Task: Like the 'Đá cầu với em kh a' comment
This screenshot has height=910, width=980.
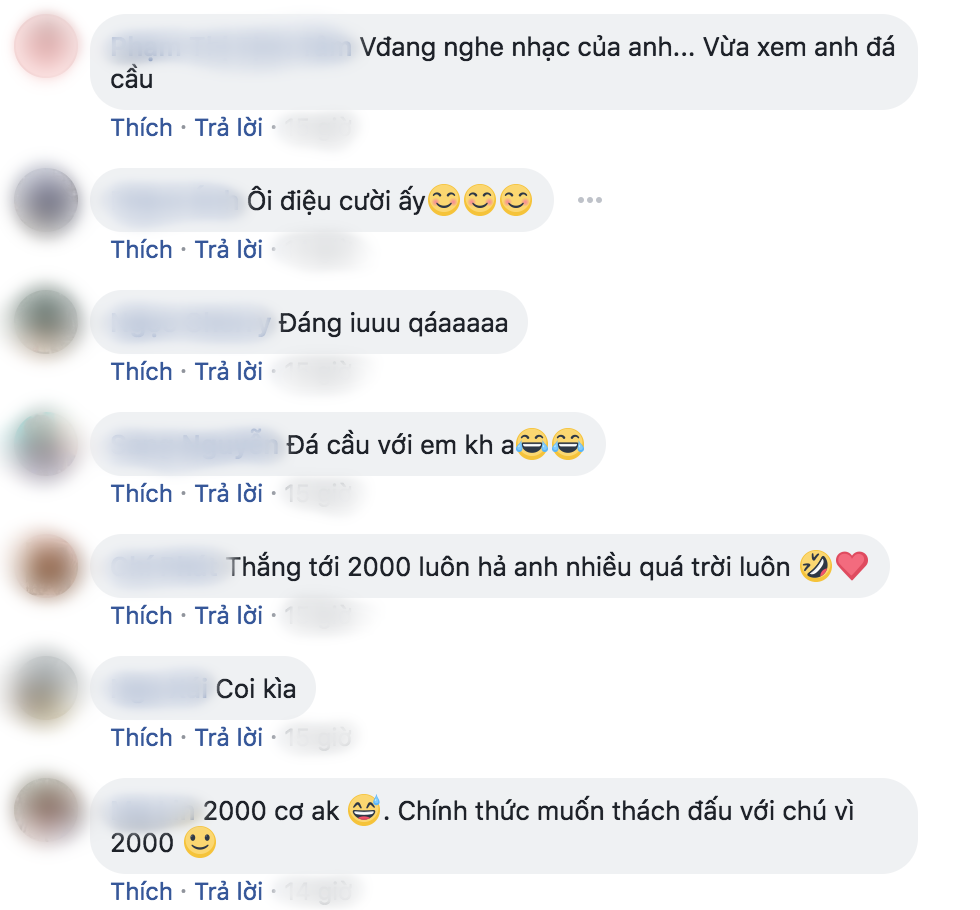Action: pos(142,494)
